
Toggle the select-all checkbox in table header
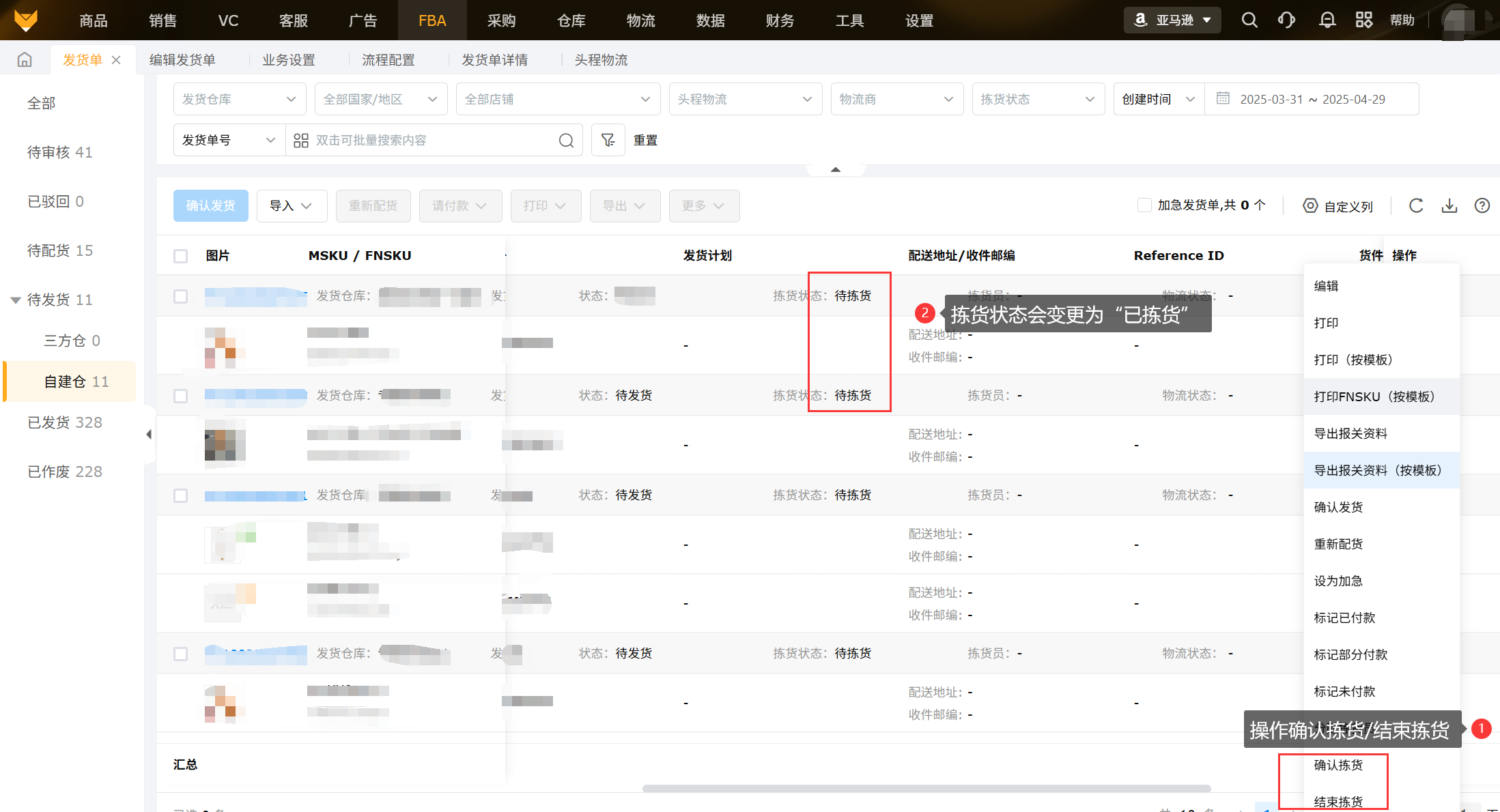click(x=180, y=256)
